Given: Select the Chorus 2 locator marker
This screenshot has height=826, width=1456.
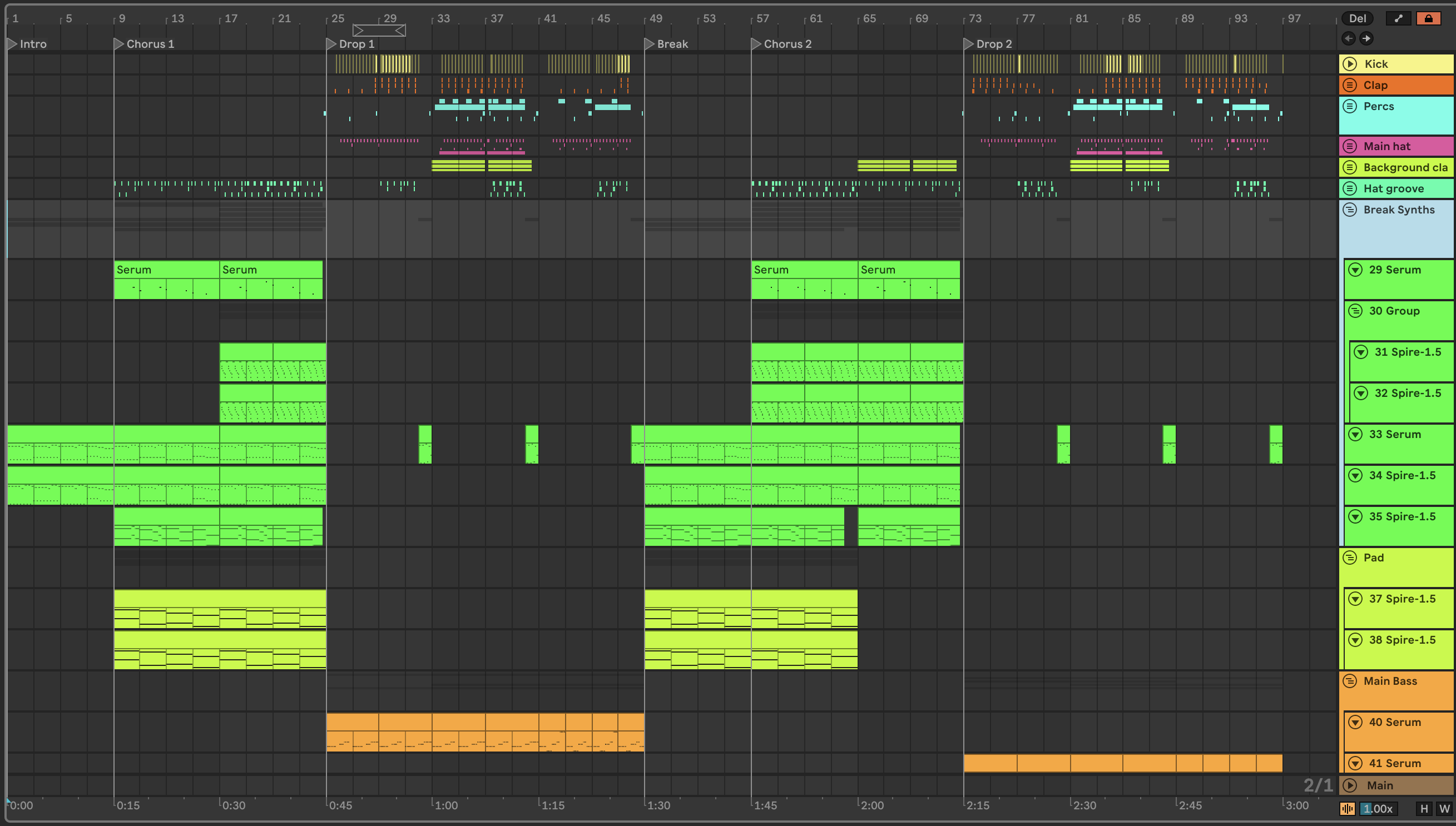Looking at the screenshot, I should pos(756,44).
